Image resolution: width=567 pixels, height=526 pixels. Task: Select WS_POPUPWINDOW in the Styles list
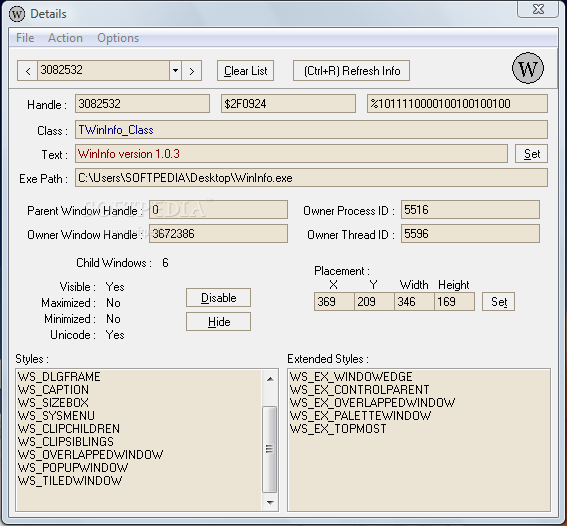pyautogui.click(x=73, y=468)
